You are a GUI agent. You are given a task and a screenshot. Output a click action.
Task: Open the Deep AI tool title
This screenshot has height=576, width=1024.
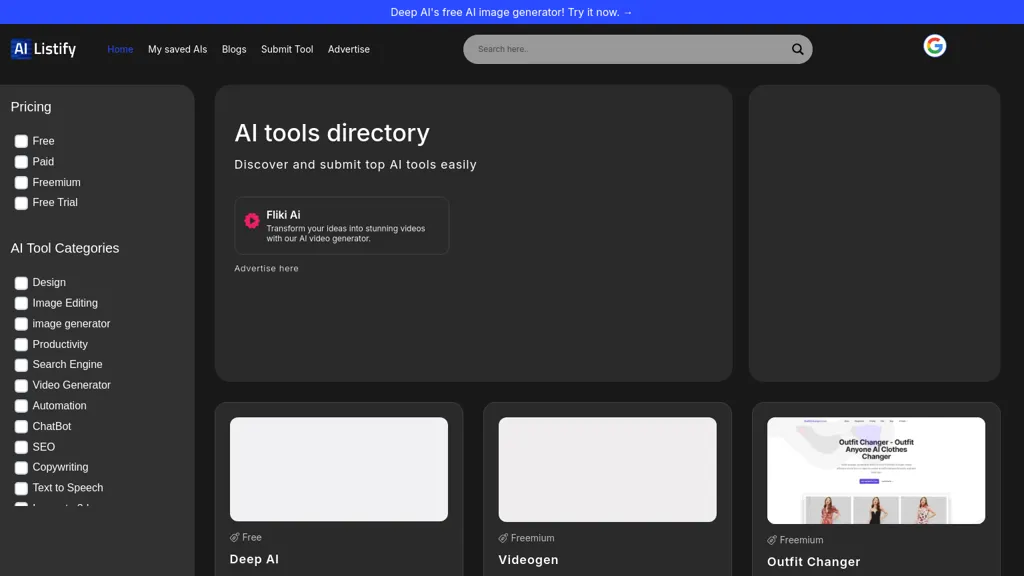pos(254,559)
